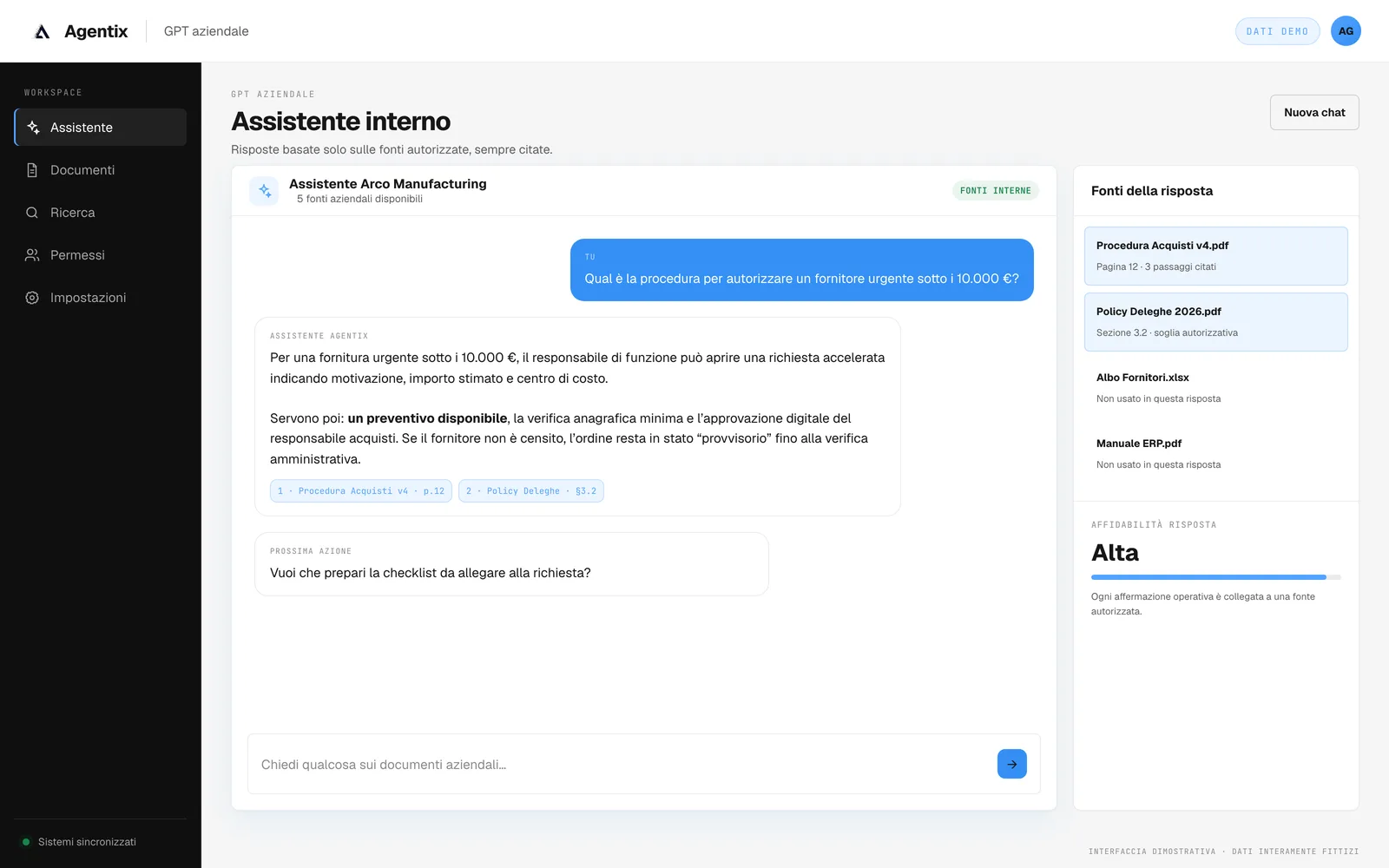This screenshot has width=1389, height=868.
Task: Select the Ricerca magnifier icon
Action: (32, 213)
